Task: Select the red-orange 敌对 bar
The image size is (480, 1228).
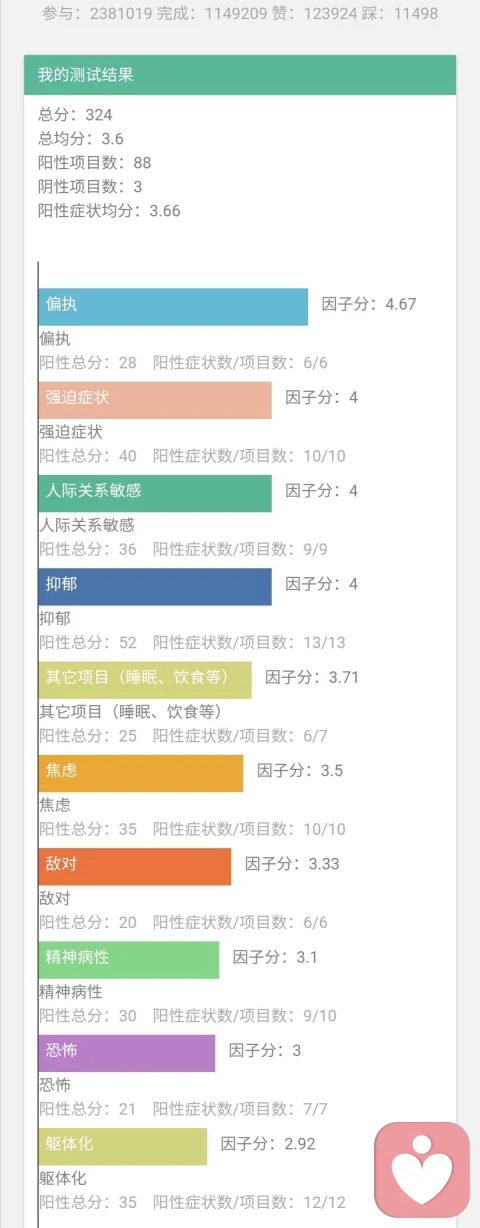Action: click(x=135, y=867)
